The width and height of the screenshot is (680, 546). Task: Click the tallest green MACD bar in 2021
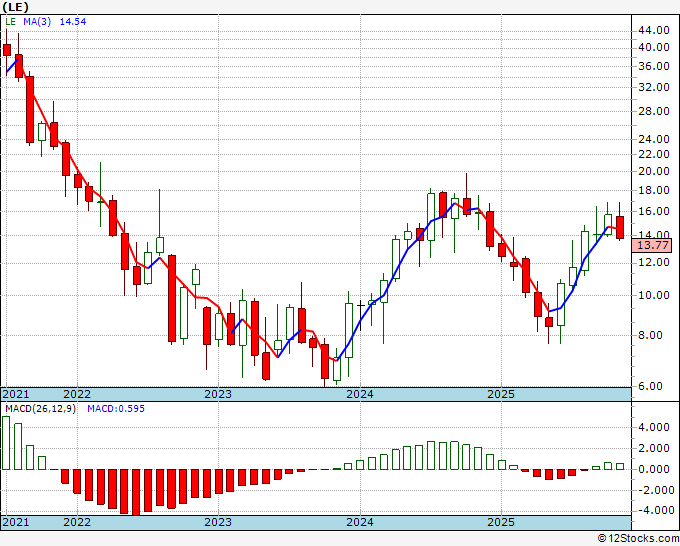pyautogui.click(x=6, y=443)
